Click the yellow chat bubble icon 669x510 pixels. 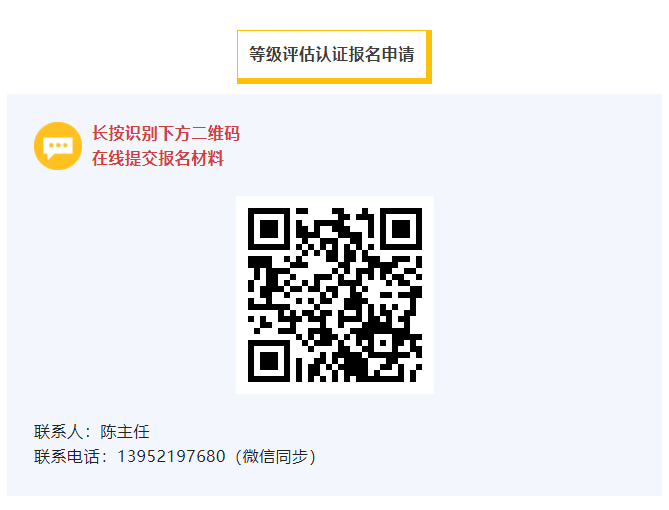point(58,146)
